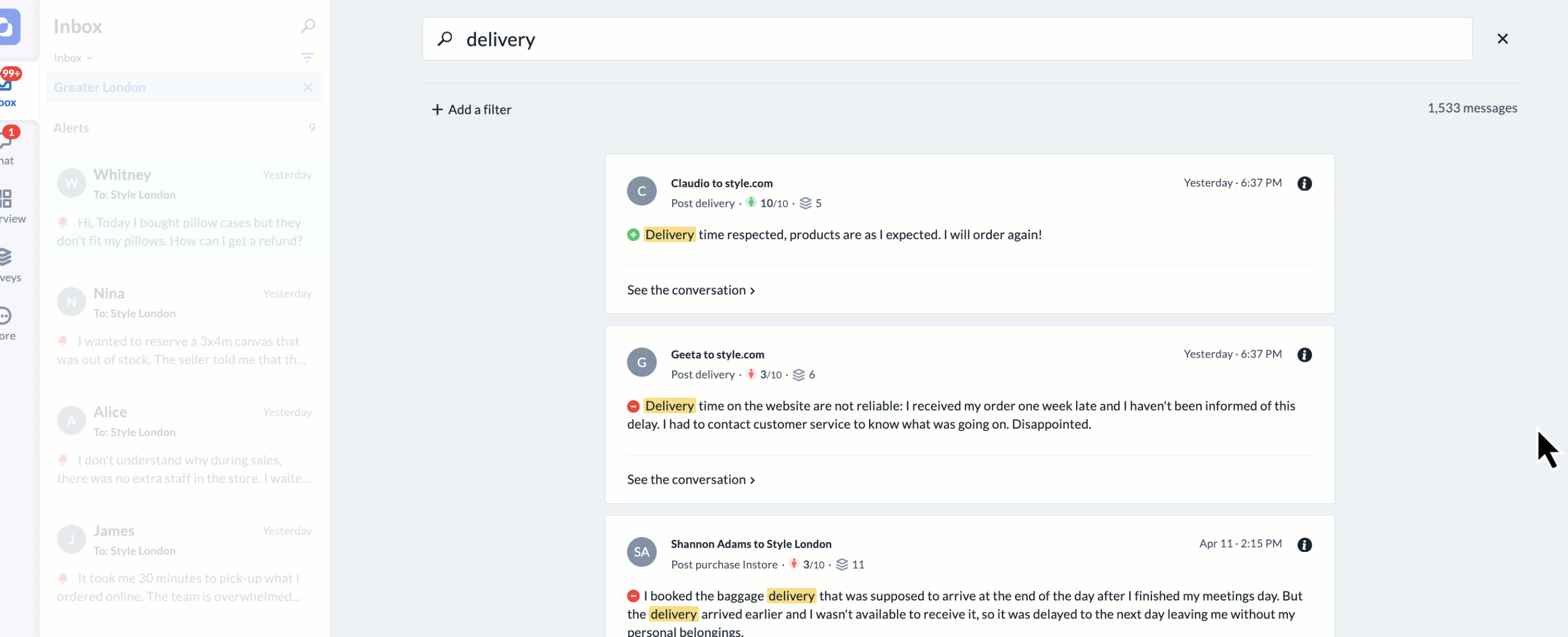Open the Overview grid icon in sidebar

(x=6, y=205)
